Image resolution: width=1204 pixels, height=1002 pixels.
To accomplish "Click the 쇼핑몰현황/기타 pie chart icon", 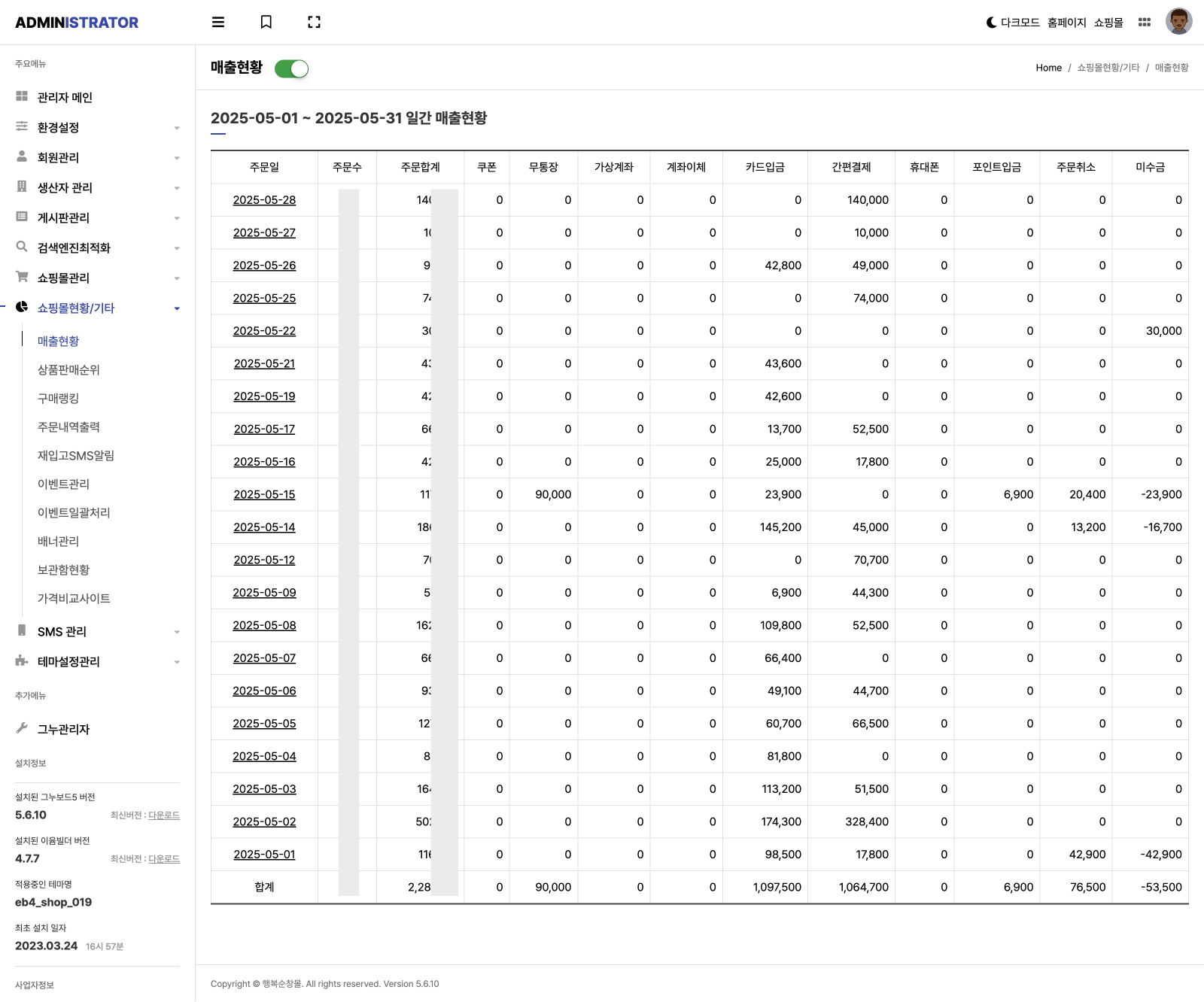I will pyautogui.click(x=22, y=307).
